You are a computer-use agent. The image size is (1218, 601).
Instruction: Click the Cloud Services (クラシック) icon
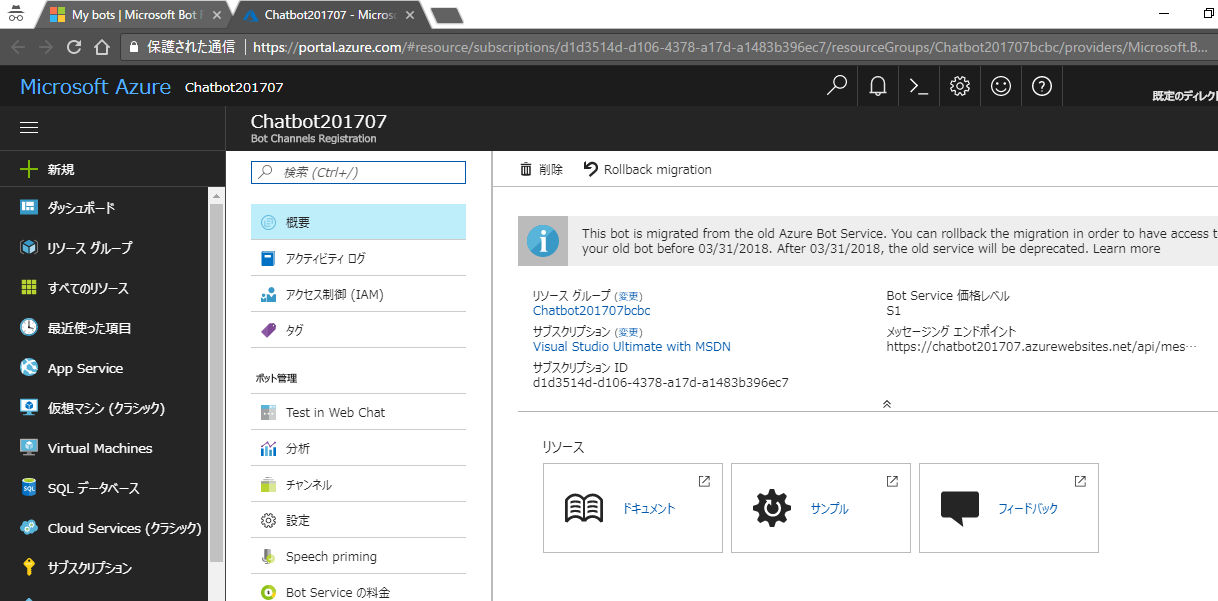(x=29, y=528)
